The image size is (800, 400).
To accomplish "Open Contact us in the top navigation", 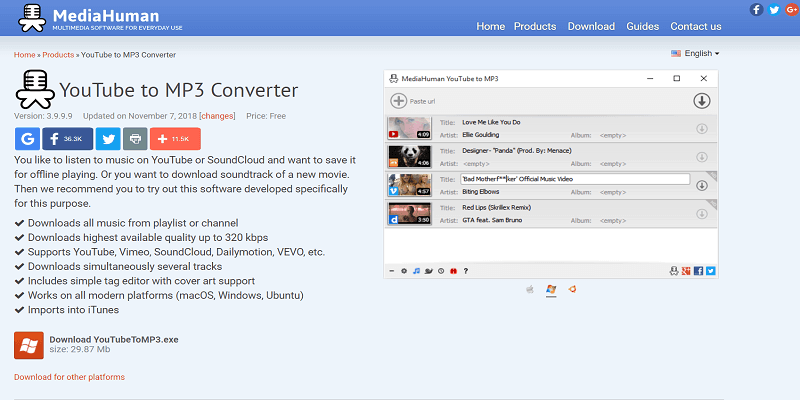I will 696,26.
